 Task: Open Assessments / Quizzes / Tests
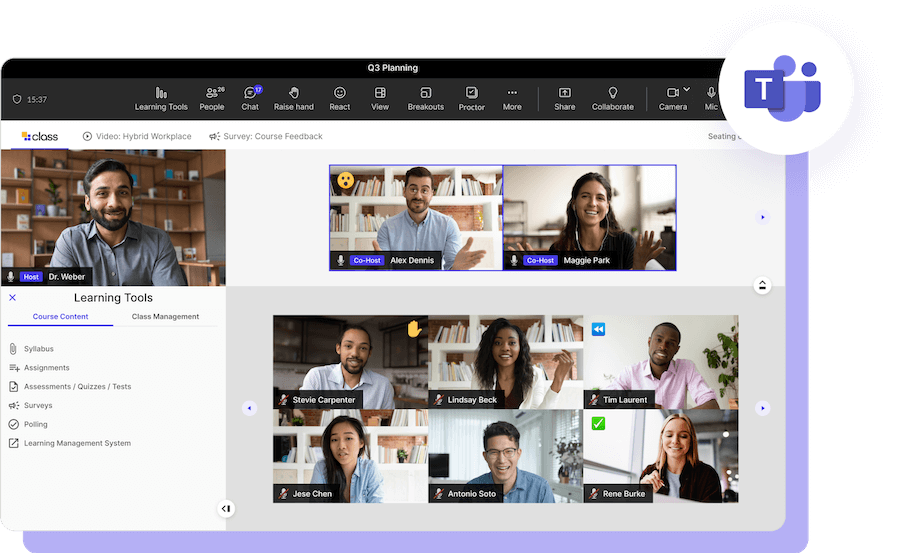[x=77, y=387]
